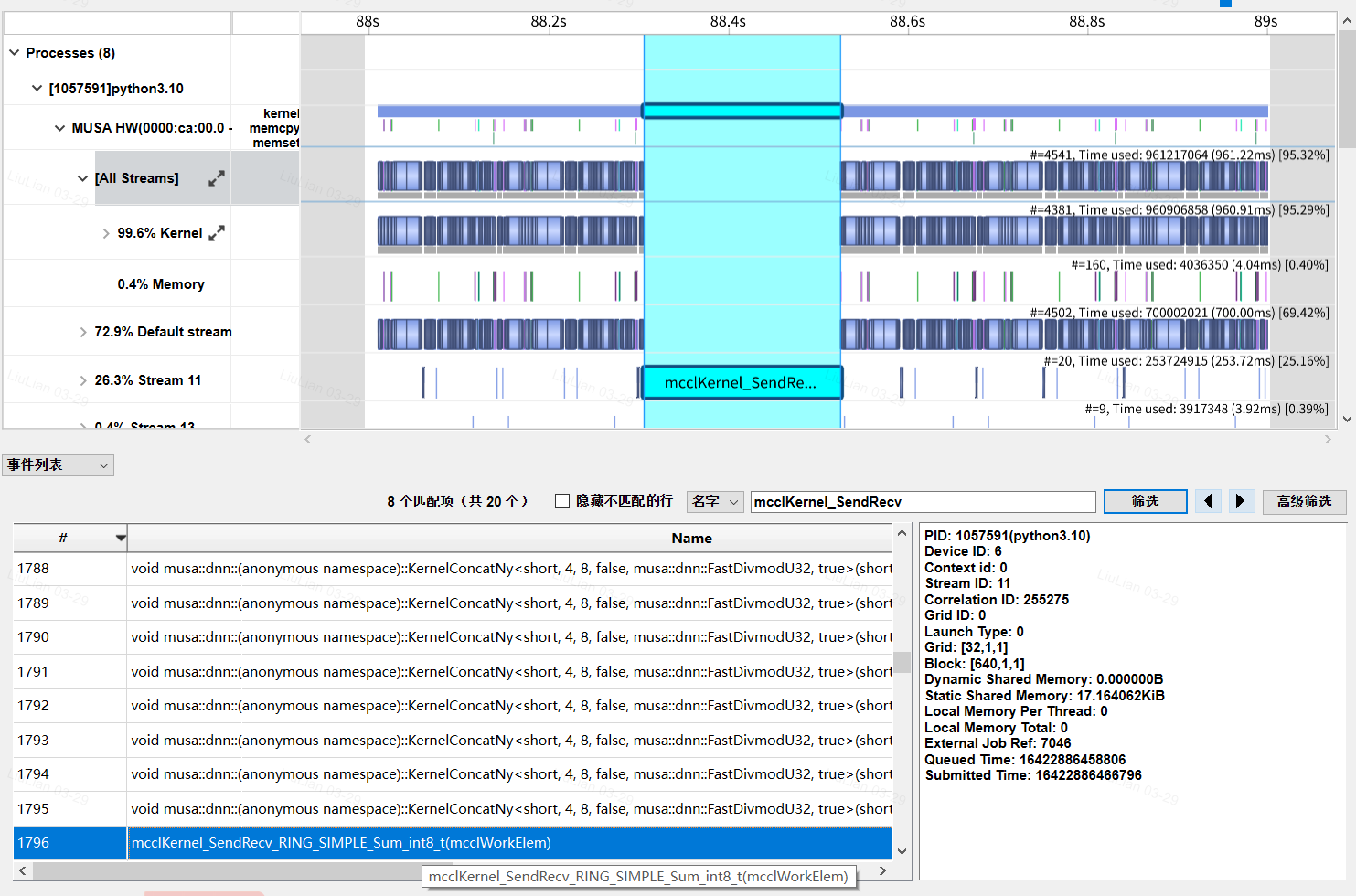Collapse the [1057591]python3.10 process node
The image size is (1356, 896).
[x=37, y=89]
